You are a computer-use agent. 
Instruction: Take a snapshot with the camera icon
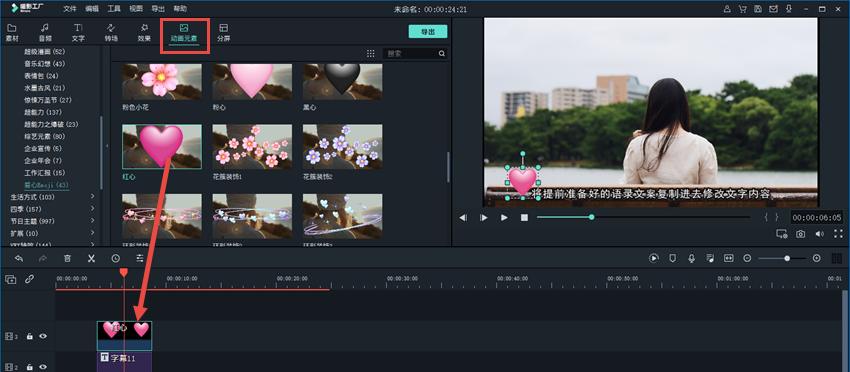[x=800, y=234]
